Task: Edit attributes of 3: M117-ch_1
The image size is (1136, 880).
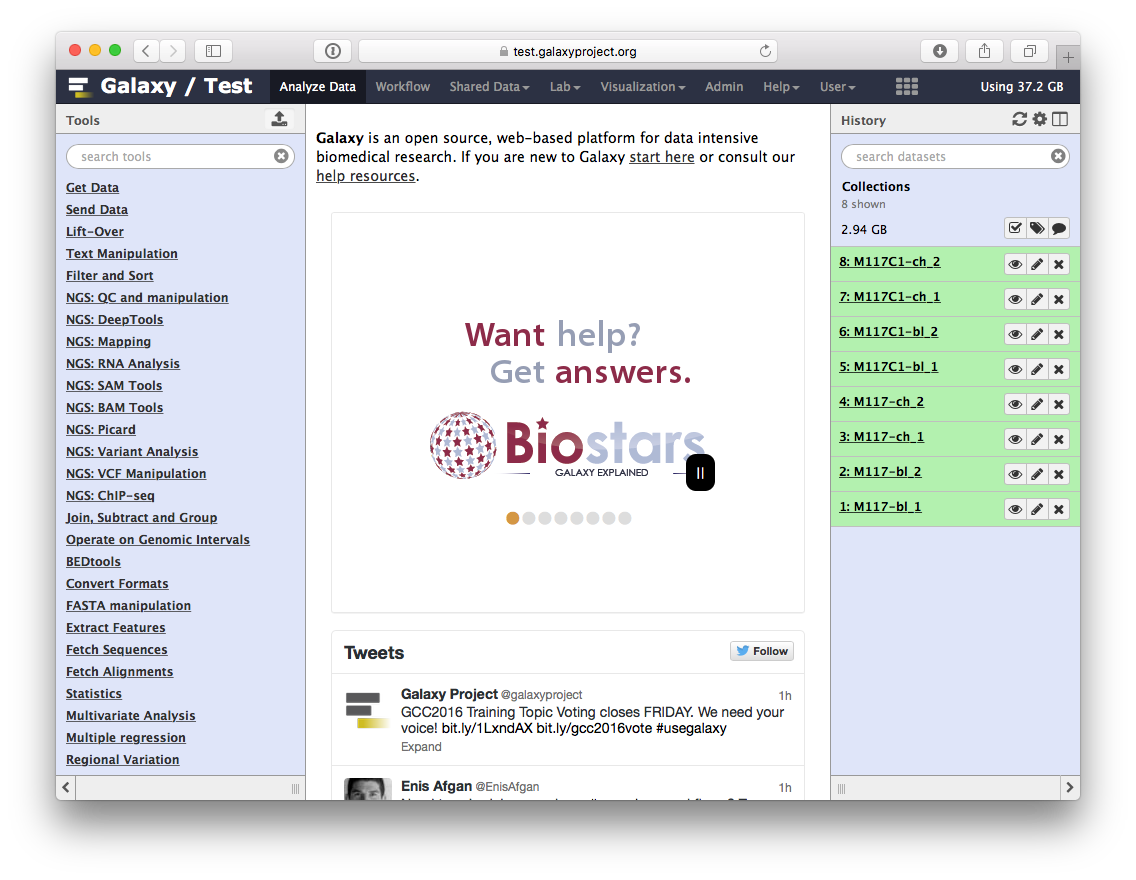Action: point(1037,439)
